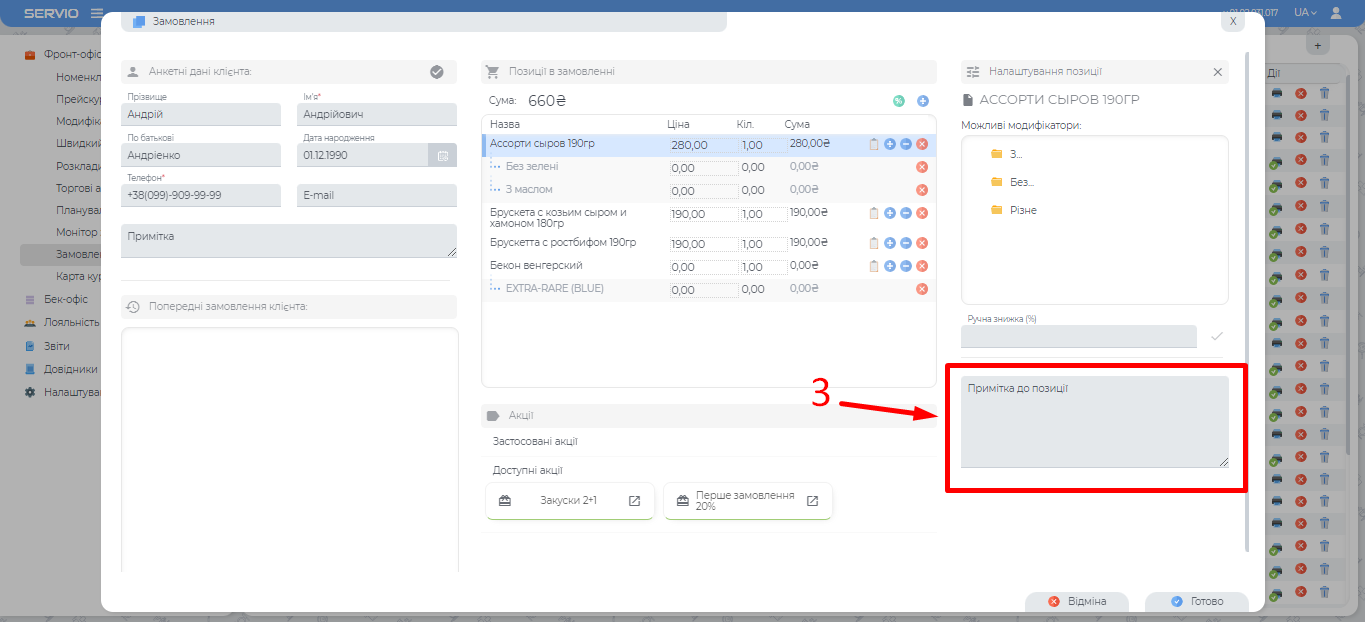Remove the EXTRA-RARE (BLUE) modifier
Image resolution: width=1365 pixels, height=622 pixels.
coord(922,289)
